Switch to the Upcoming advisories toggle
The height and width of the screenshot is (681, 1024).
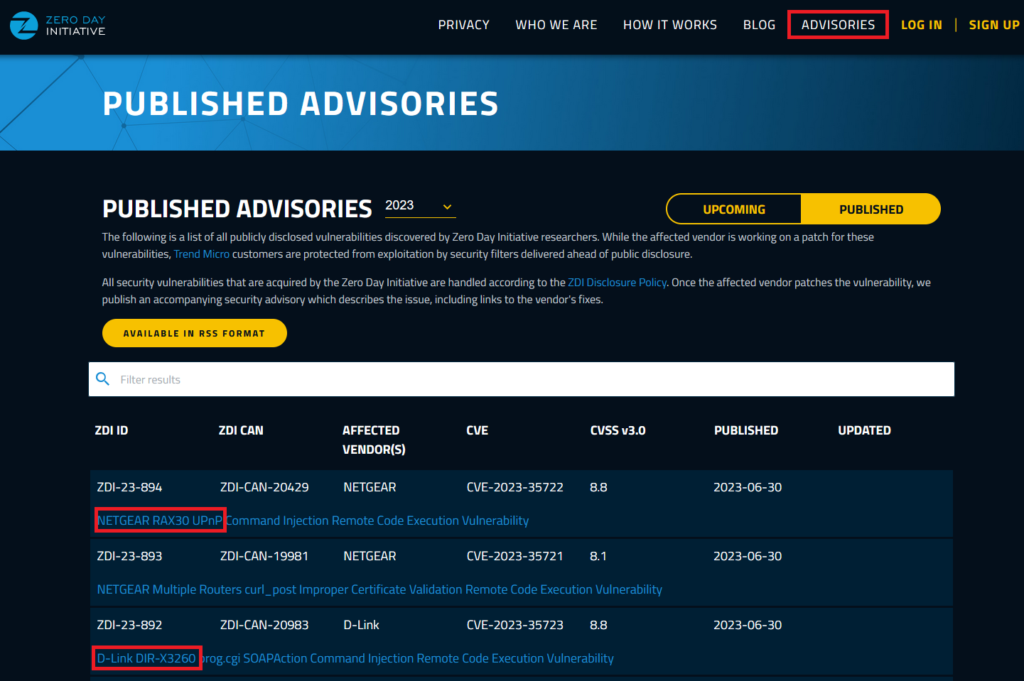(734, 209)
